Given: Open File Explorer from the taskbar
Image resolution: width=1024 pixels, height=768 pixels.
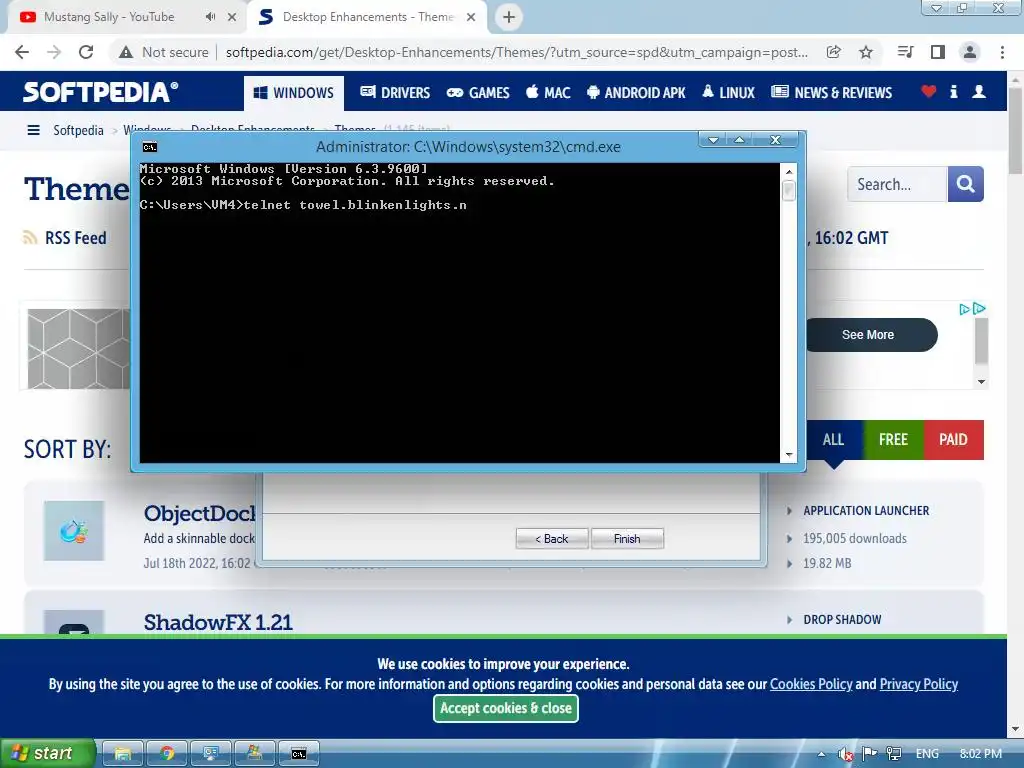Looking at the screenshot, I should pyautogui.click(x=123, y=754).
